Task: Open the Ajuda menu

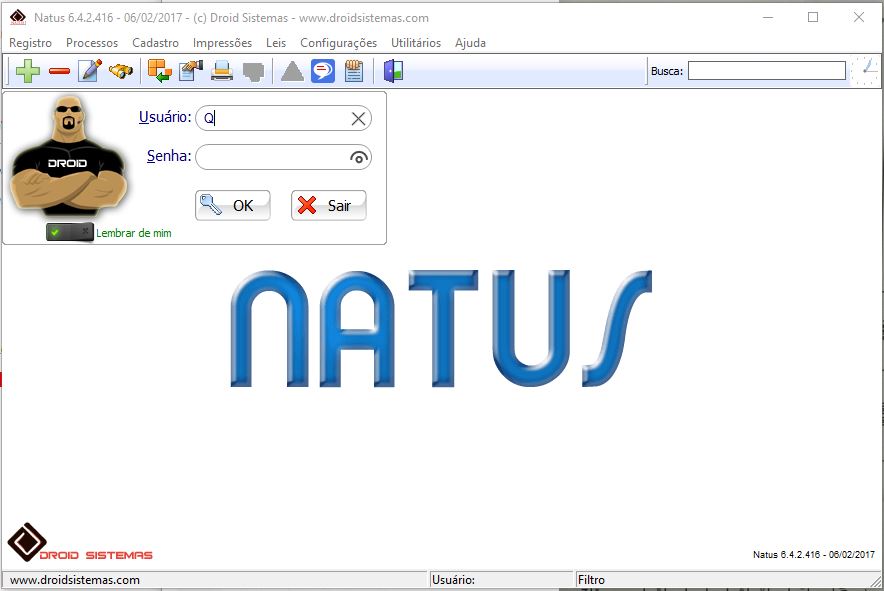Action: pos(470,43)
